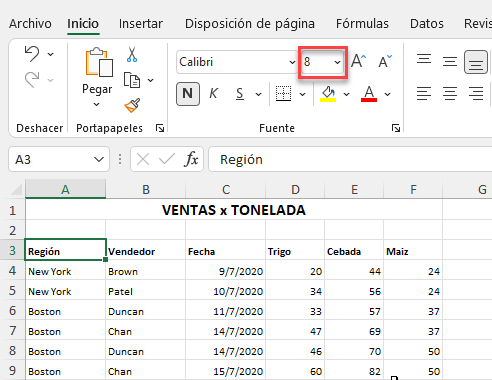Apply red font color A
This screenshot has width=492, height=380.
pyautogui.click(x=369, y=94)
